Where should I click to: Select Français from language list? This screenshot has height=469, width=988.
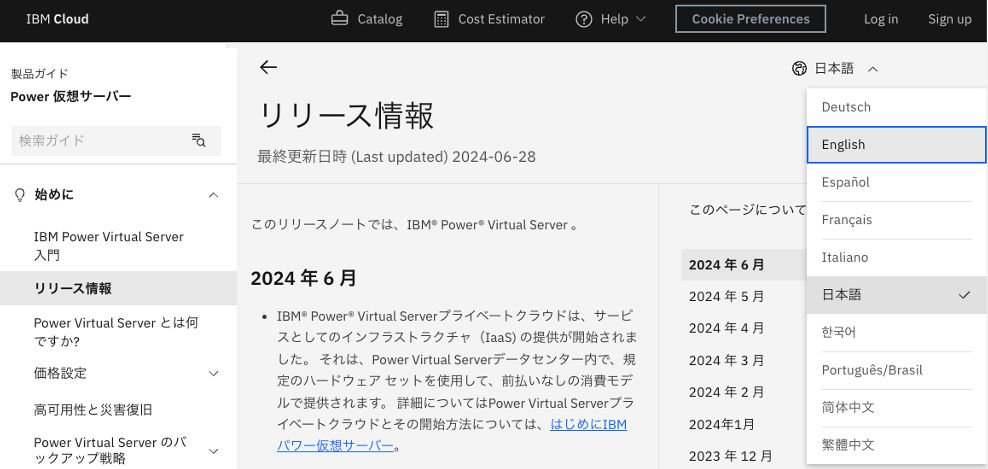[x=897, y=219]
